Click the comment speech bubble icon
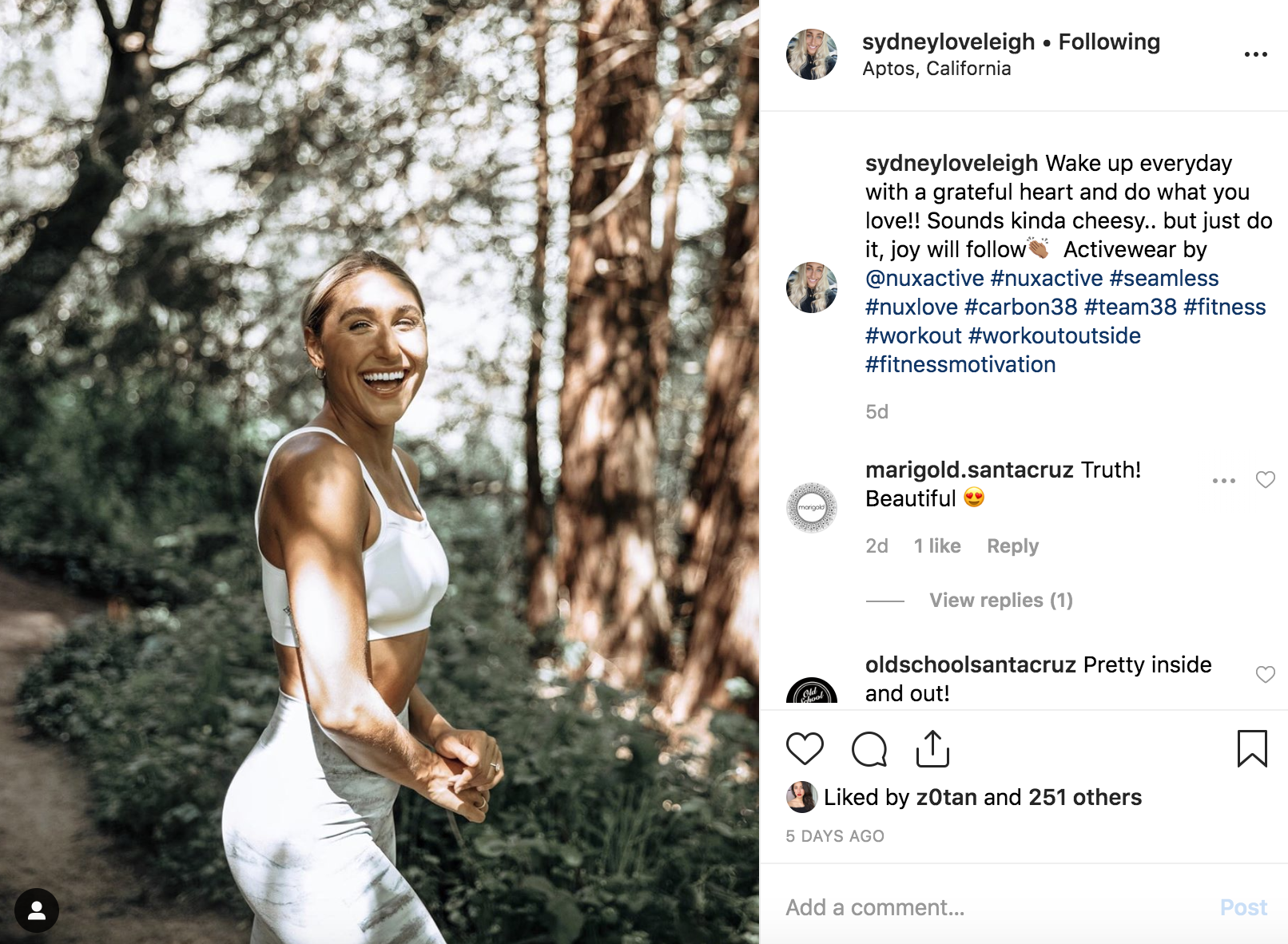The width and height of the screenshot is (1288, 944). pos(869,749)
